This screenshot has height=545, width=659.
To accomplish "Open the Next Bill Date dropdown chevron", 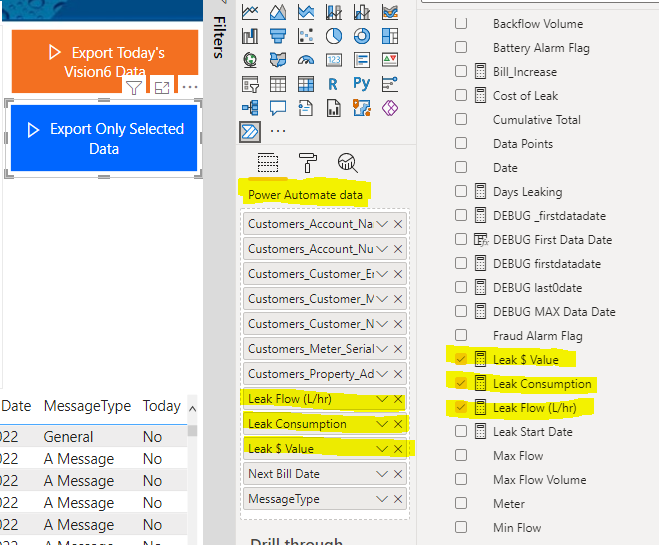I will click(x=382, y=474).
